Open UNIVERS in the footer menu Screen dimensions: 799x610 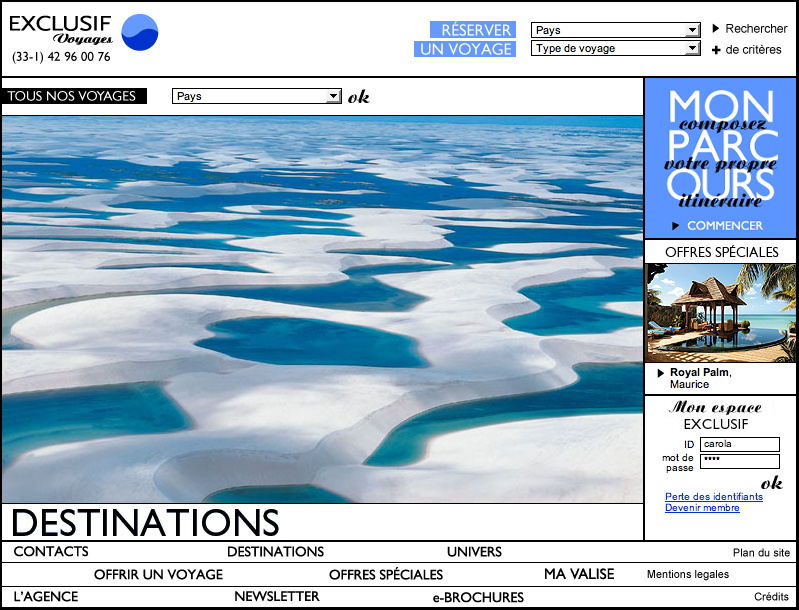pos(474,551)
